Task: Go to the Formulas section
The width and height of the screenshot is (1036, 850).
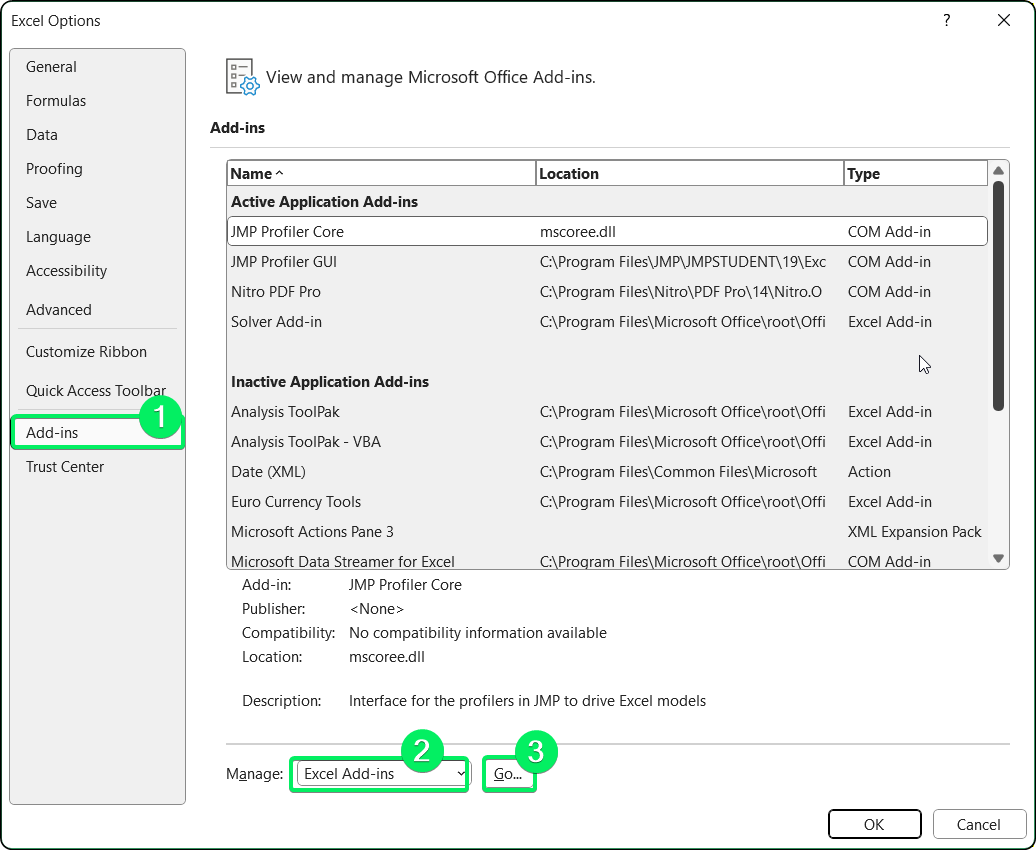Action: [56, 100]
